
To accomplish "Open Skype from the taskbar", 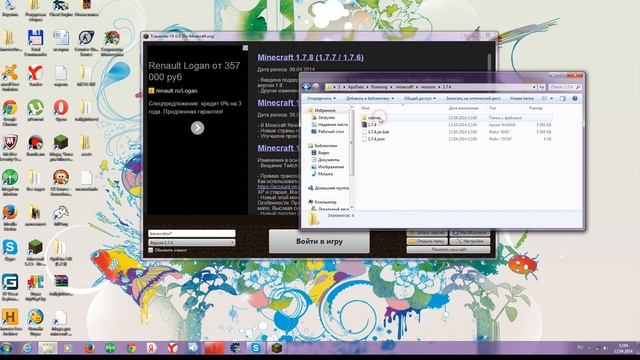I will coord(256,348).
